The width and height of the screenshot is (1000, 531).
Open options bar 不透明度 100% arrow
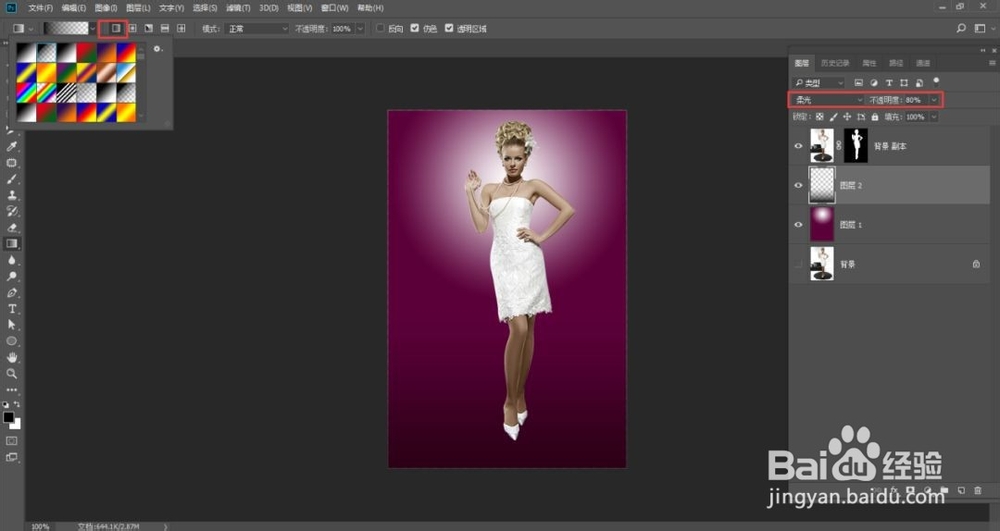(x=360, y=29)
